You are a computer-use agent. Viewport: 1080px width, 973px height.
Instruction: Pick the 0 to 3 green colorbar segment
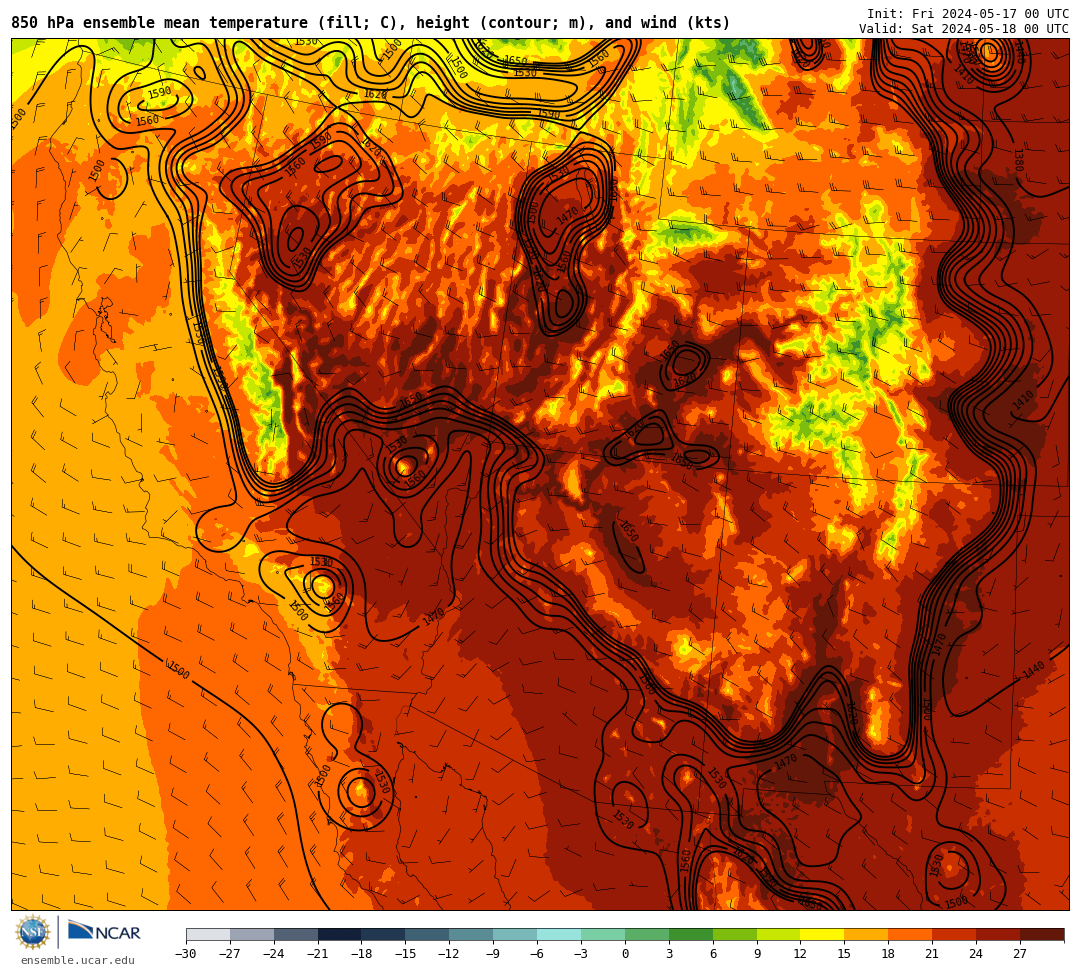coord(647,934)
